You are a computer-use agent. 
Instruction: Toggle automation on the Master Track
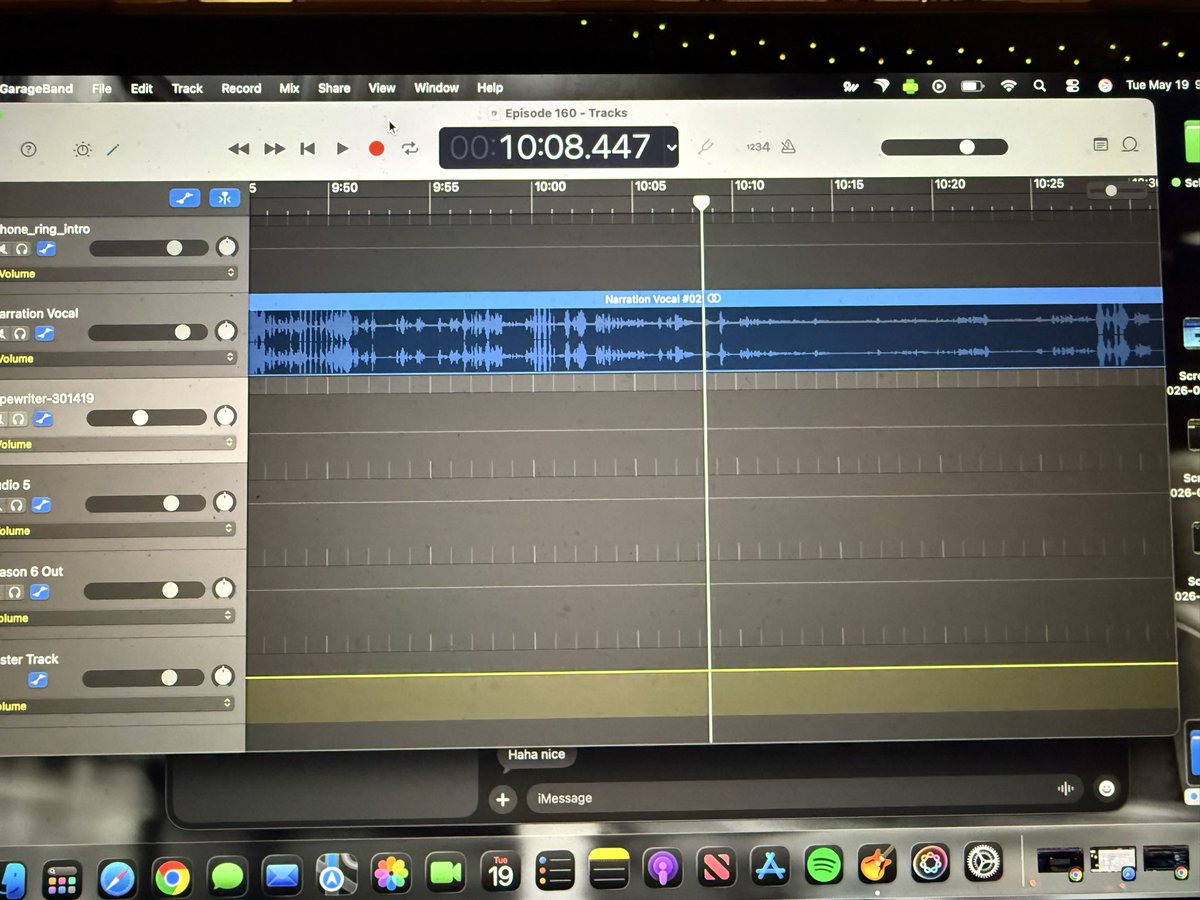pyautogui.click(x=38, y=680)
